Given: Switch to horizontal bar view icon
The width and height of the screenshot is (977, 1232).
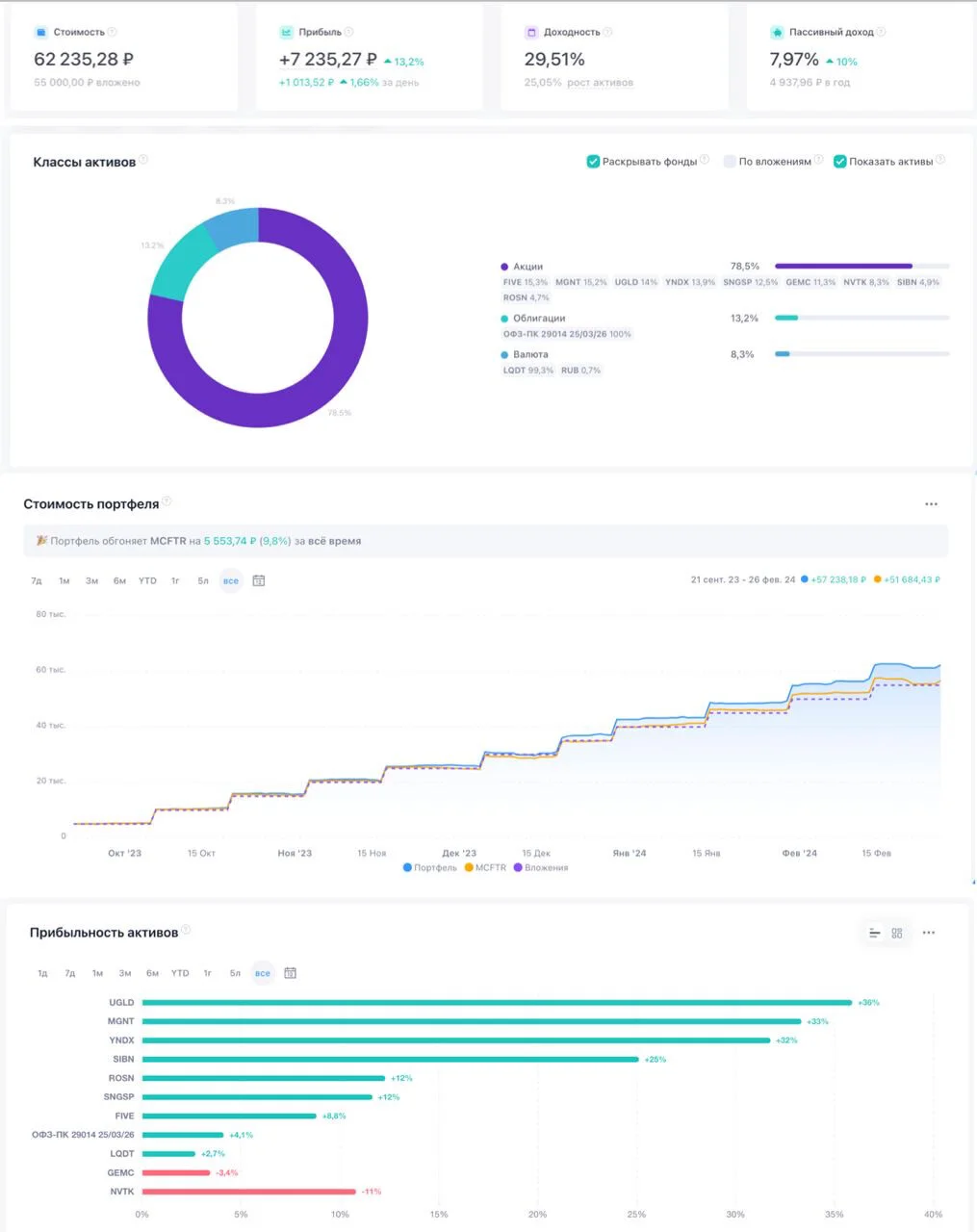Looking at the screenshot, I should pos(874,933).
